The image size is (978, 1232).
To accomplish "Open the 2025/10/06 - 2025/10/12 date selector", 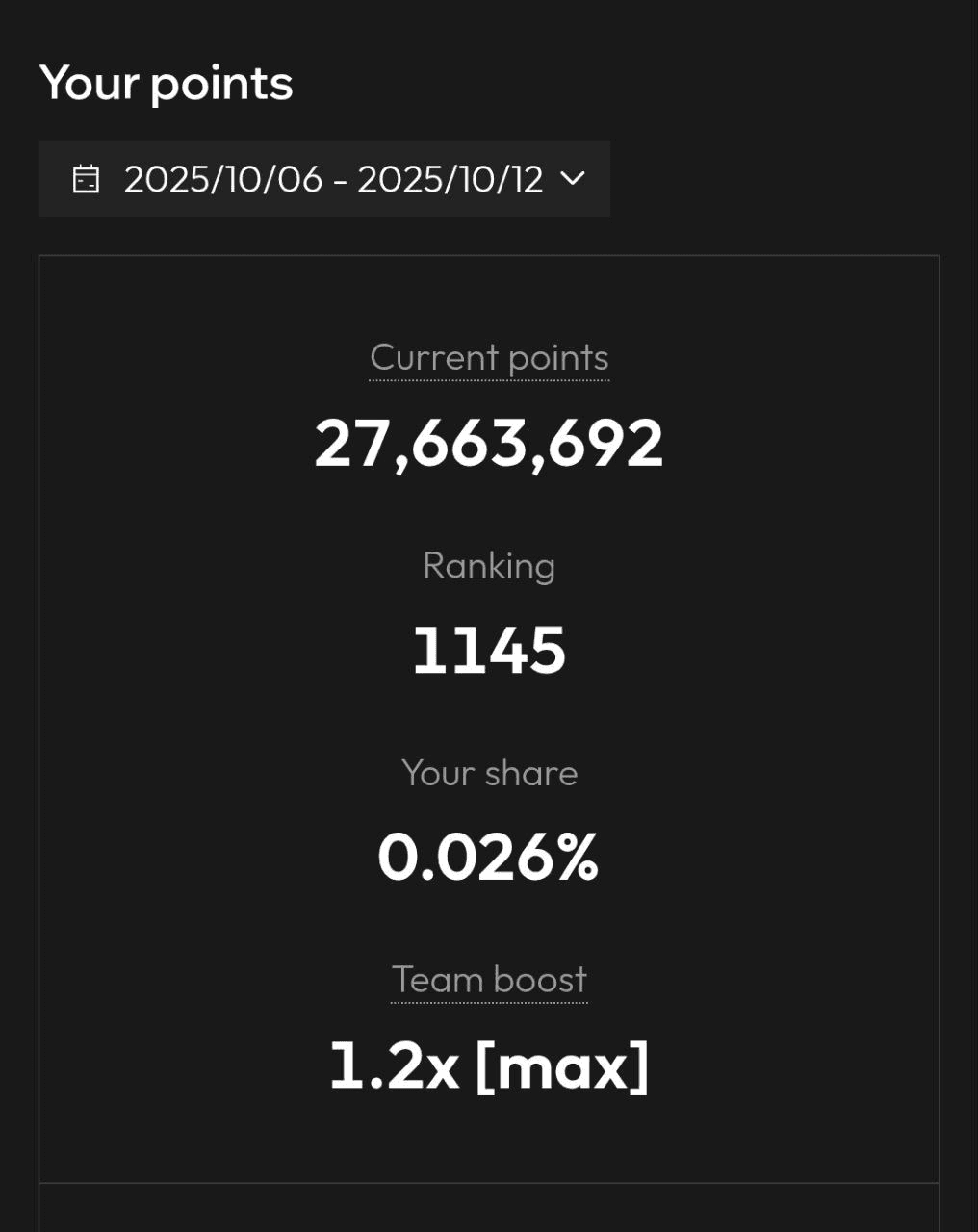I will pyautogui.click(x=323, y=179).
